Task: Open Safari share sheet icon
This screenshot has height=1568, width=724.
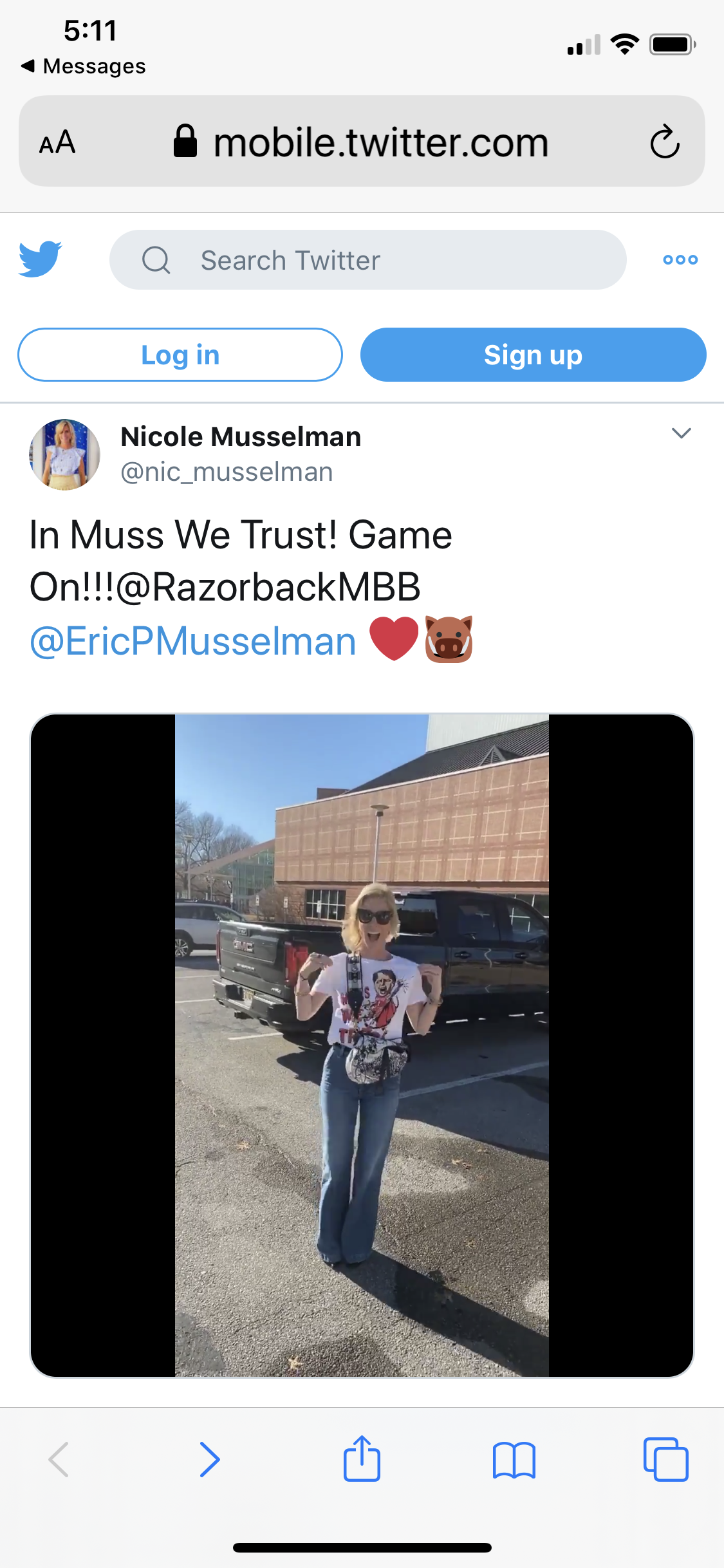Action: click(x=362, y=1459)
